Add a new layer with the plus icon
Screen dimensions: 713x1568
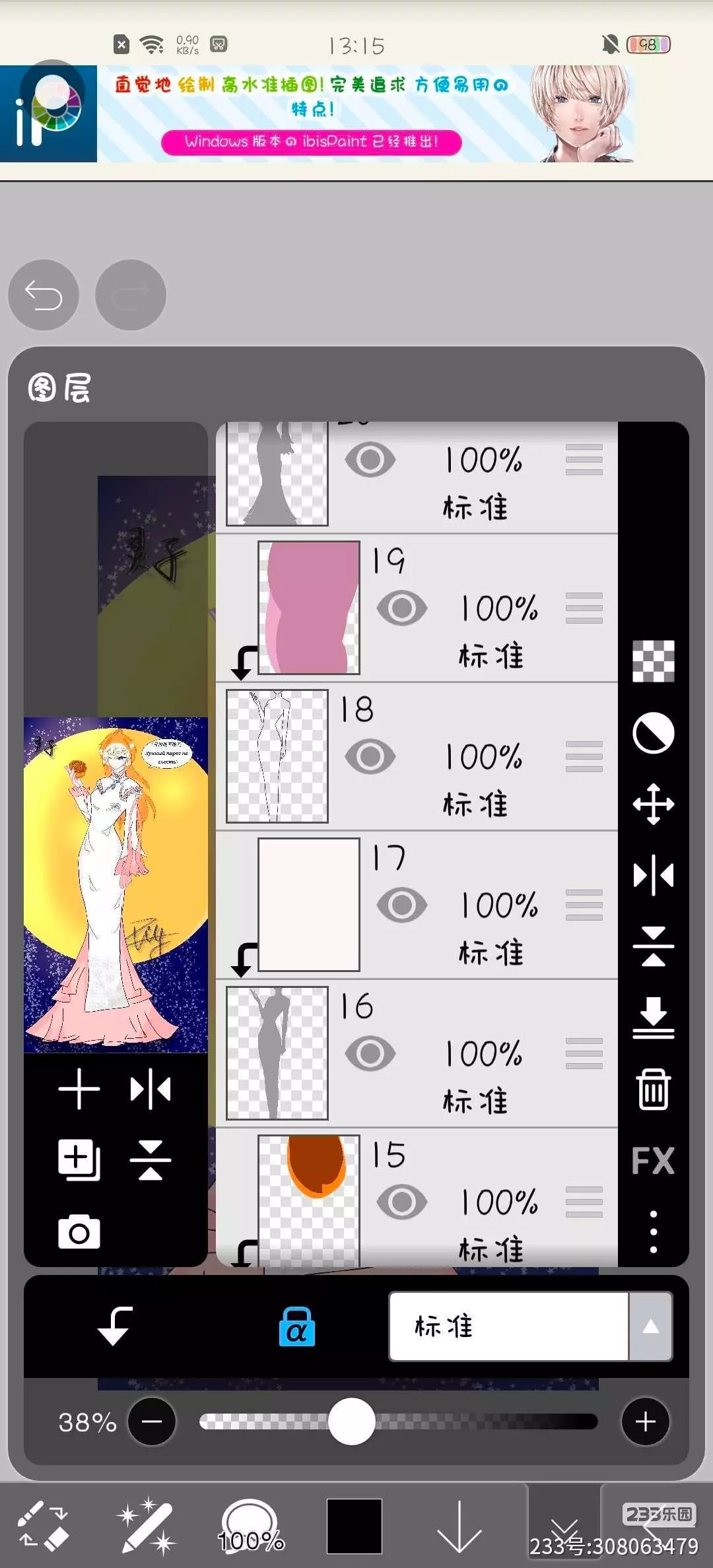point(79,1088)
